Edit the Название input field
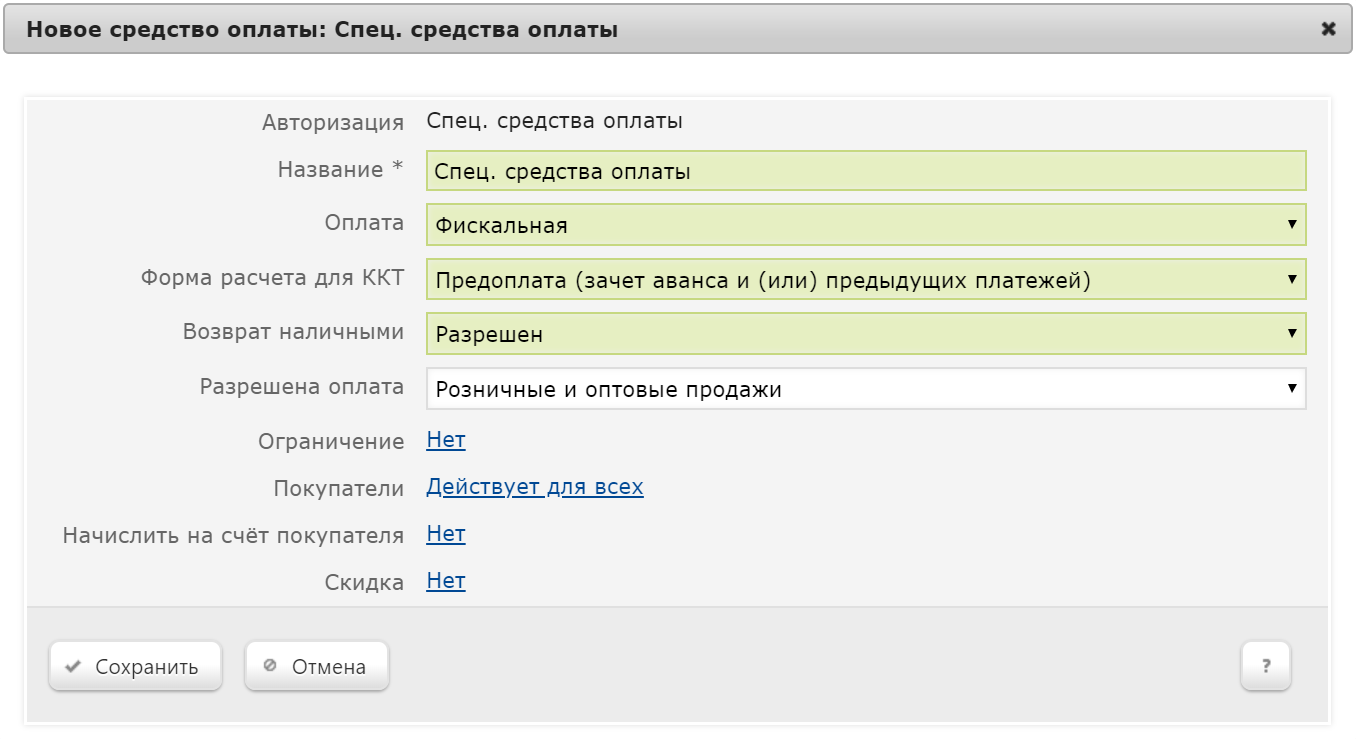1356x739 pixels. click(x=866, y=171)
